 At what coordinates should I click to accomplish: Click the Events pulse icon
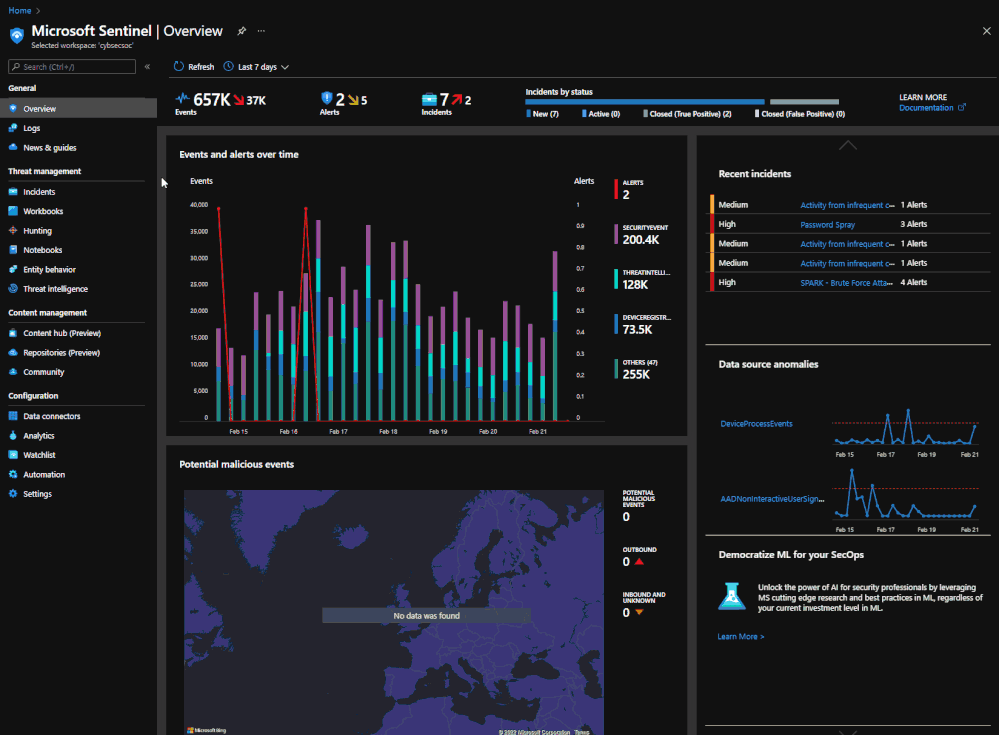click(x=182, y=98)
